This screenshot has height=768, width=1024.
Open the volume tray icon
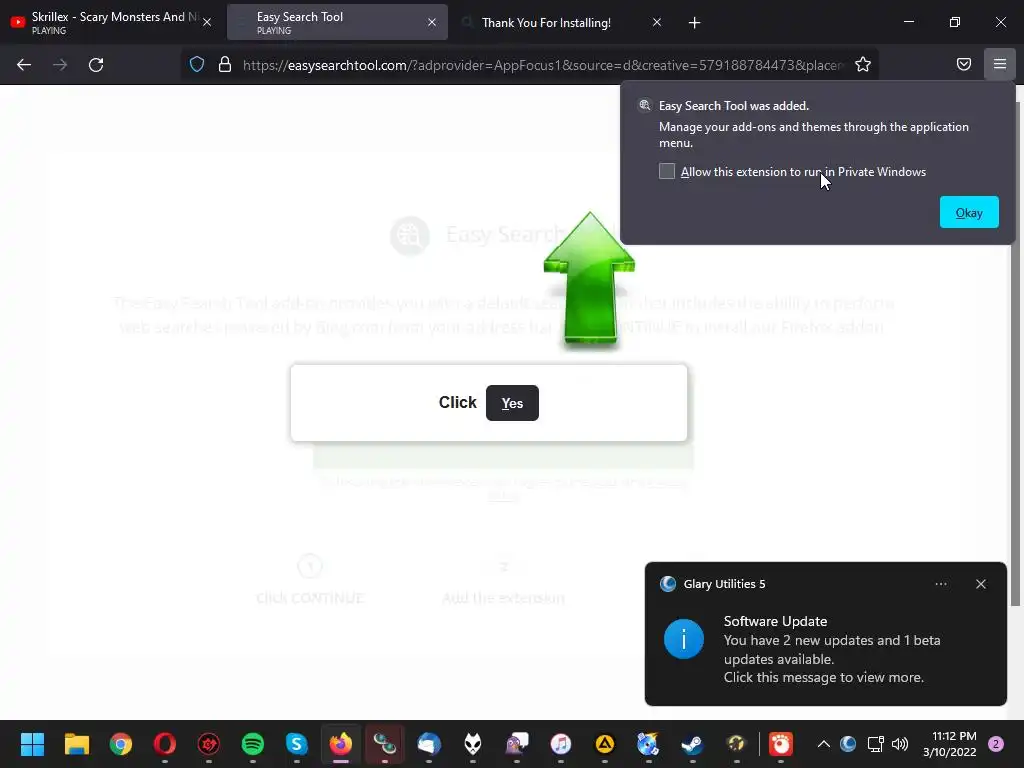click(900, 744)
